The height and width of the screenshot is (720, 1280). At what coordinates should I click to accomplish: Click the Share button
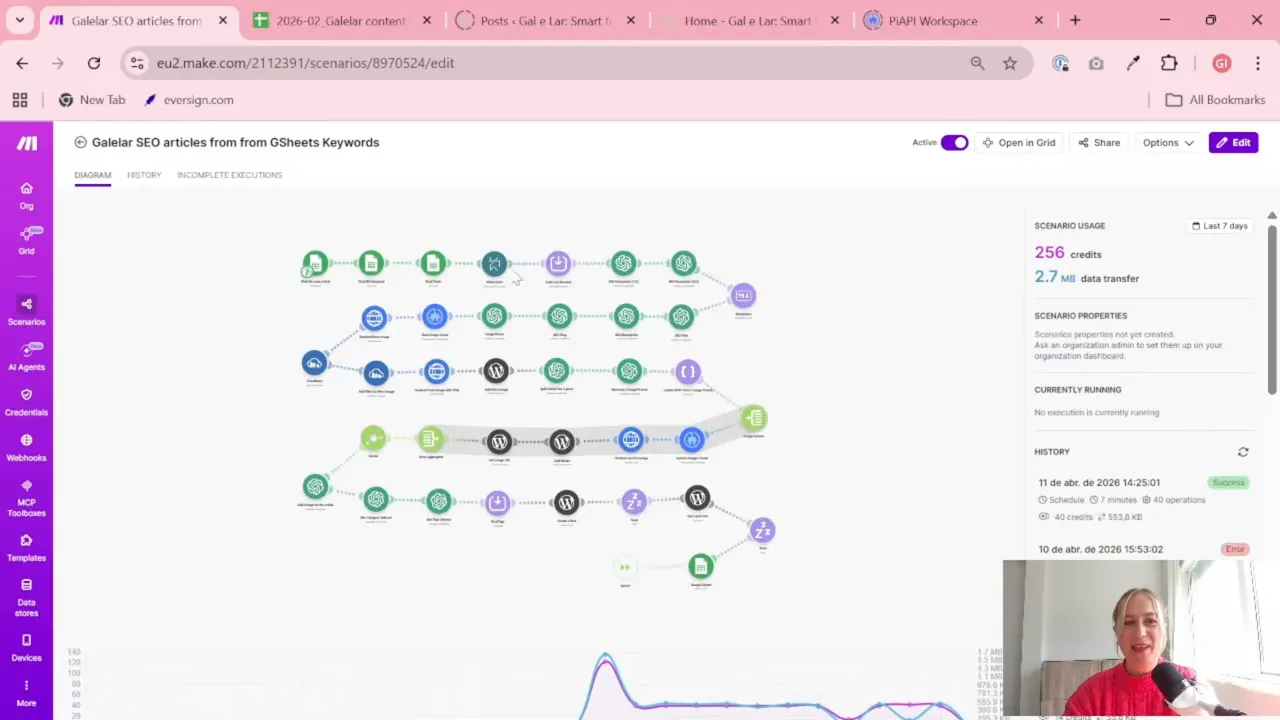coord(1098,142)
